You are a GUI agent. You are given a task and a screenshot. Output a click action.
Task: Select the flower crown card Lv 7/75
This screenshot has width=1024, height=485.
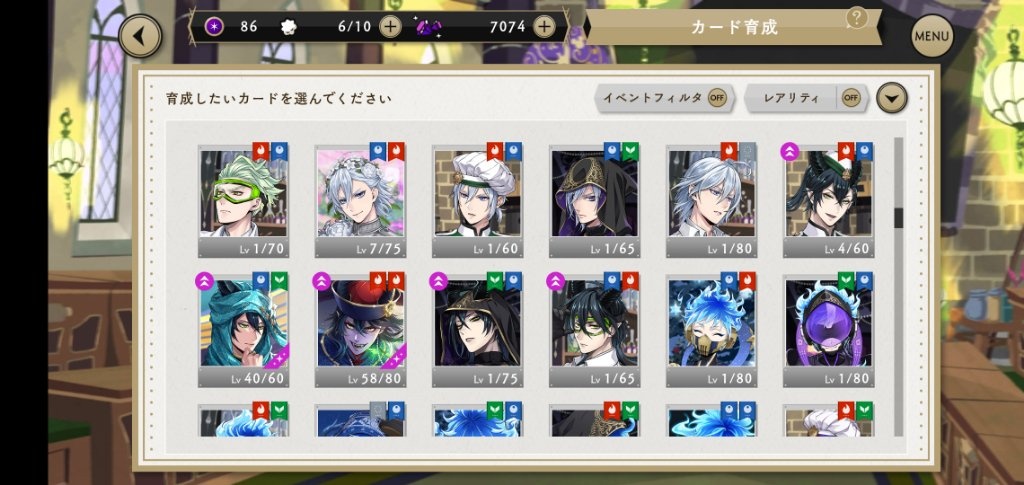pyautogui.click(x=360, y=200)
